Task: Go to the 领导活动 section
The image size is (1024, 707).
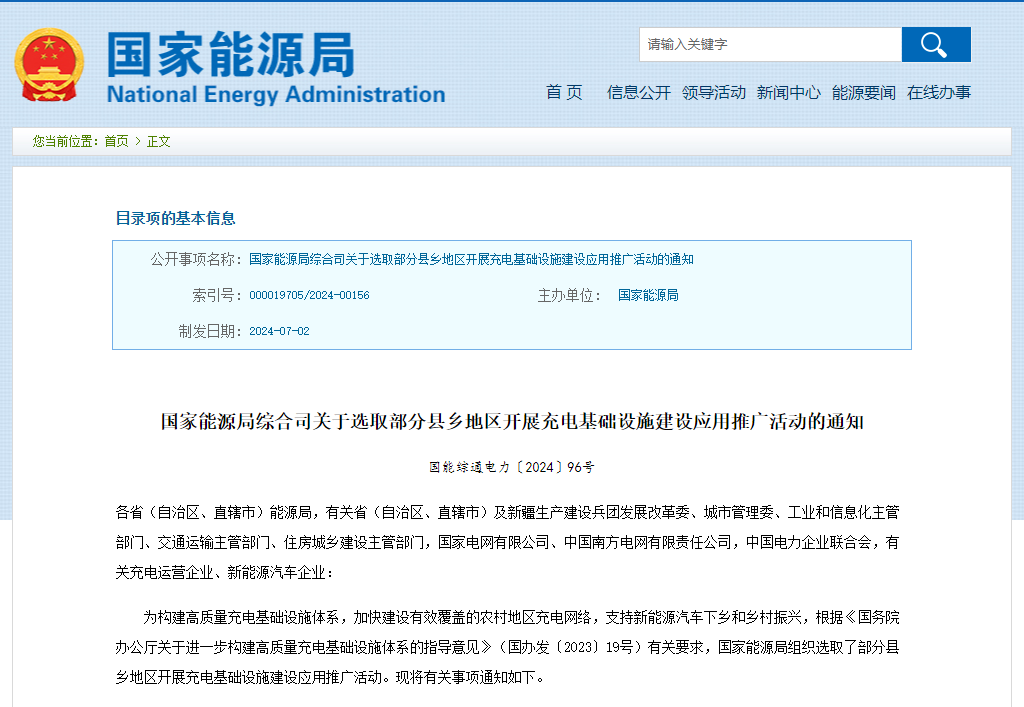Action: [714, 92]
